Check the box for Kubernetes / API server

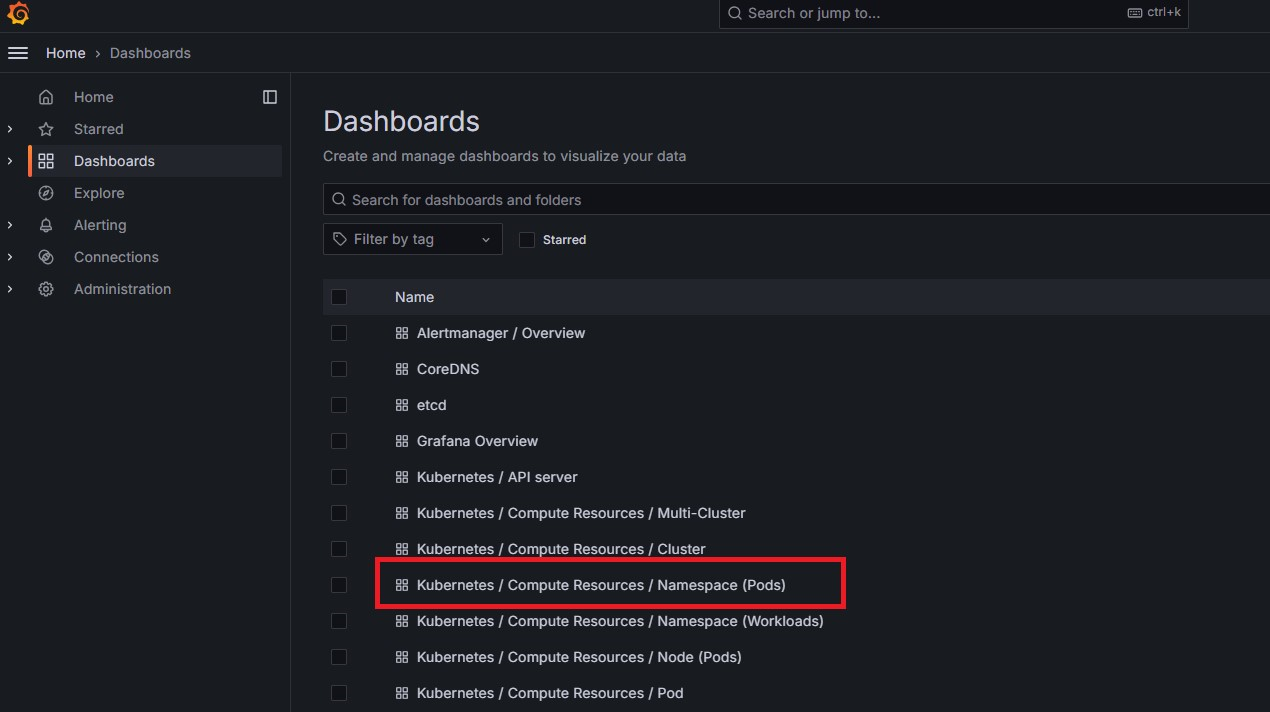(339, 477)
